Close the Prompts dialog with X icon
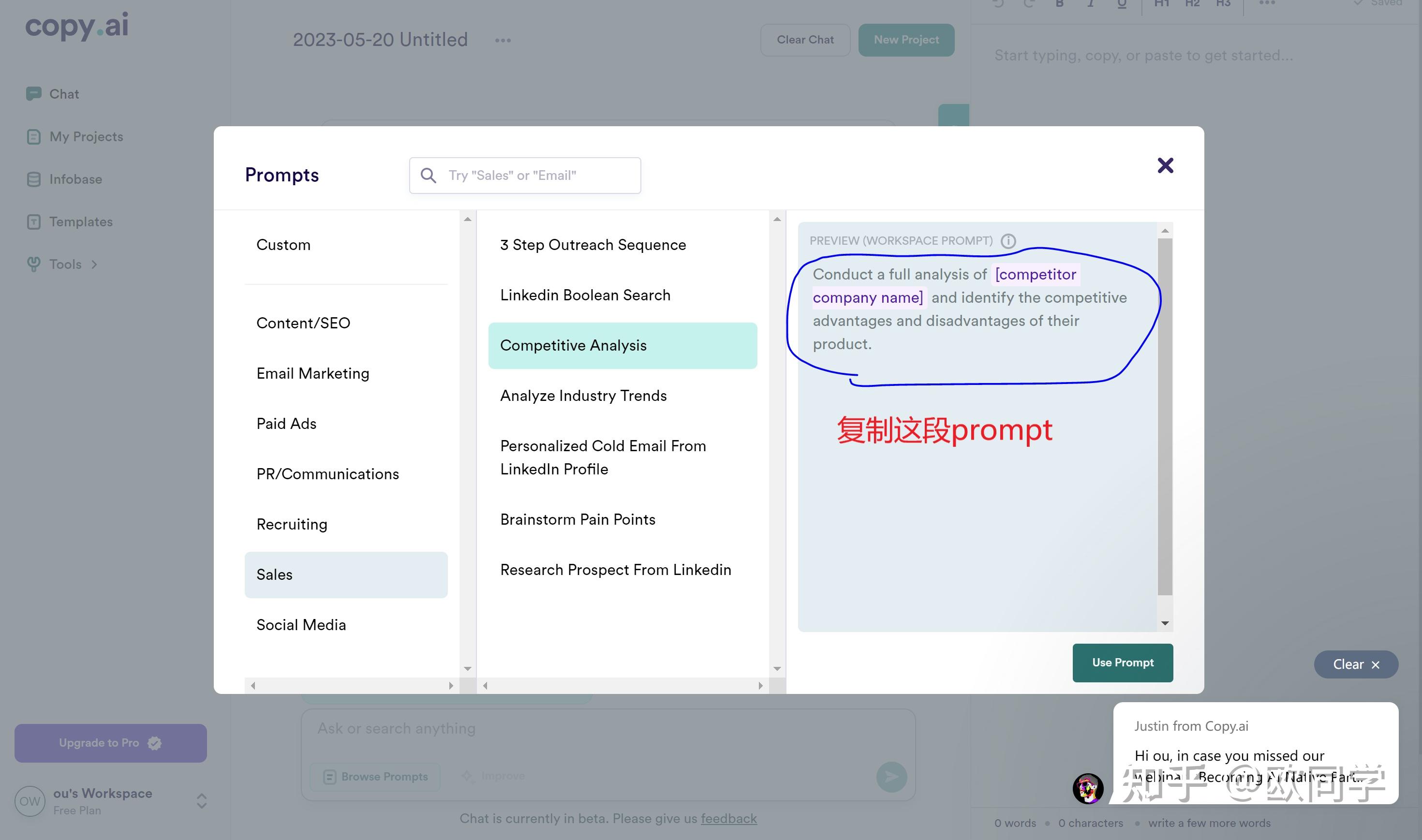1422x840 pixels. pyautogui.click(x=1165, y=165)
